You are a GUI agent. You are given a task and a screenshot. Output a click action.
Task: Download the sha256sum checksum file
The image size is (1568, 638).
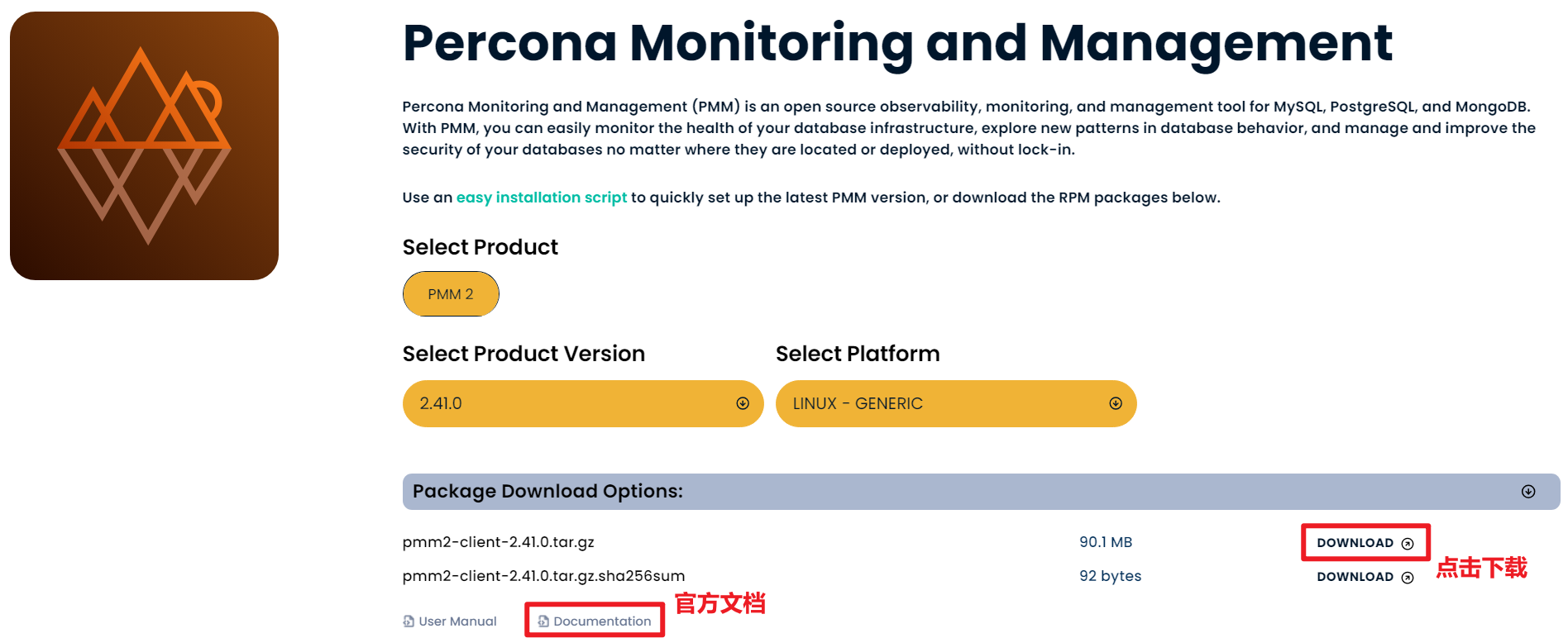click(1355, 577)
